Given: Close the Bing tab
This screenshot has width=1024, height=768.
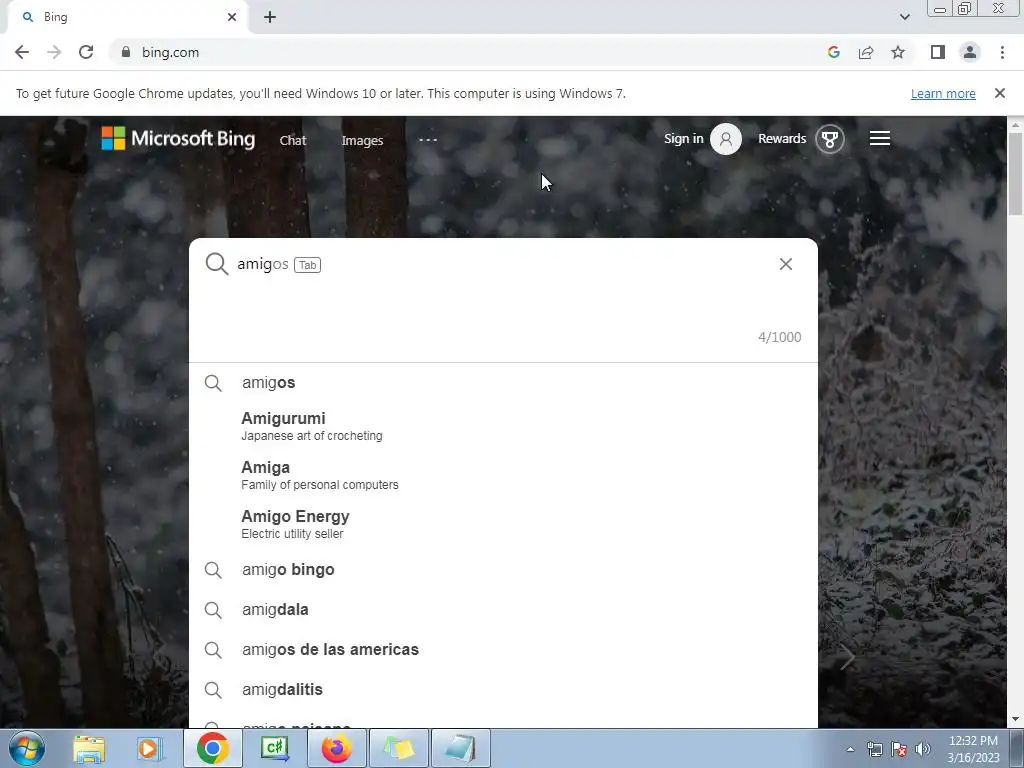Looking at the screenshot, I should tap(232, 18).
